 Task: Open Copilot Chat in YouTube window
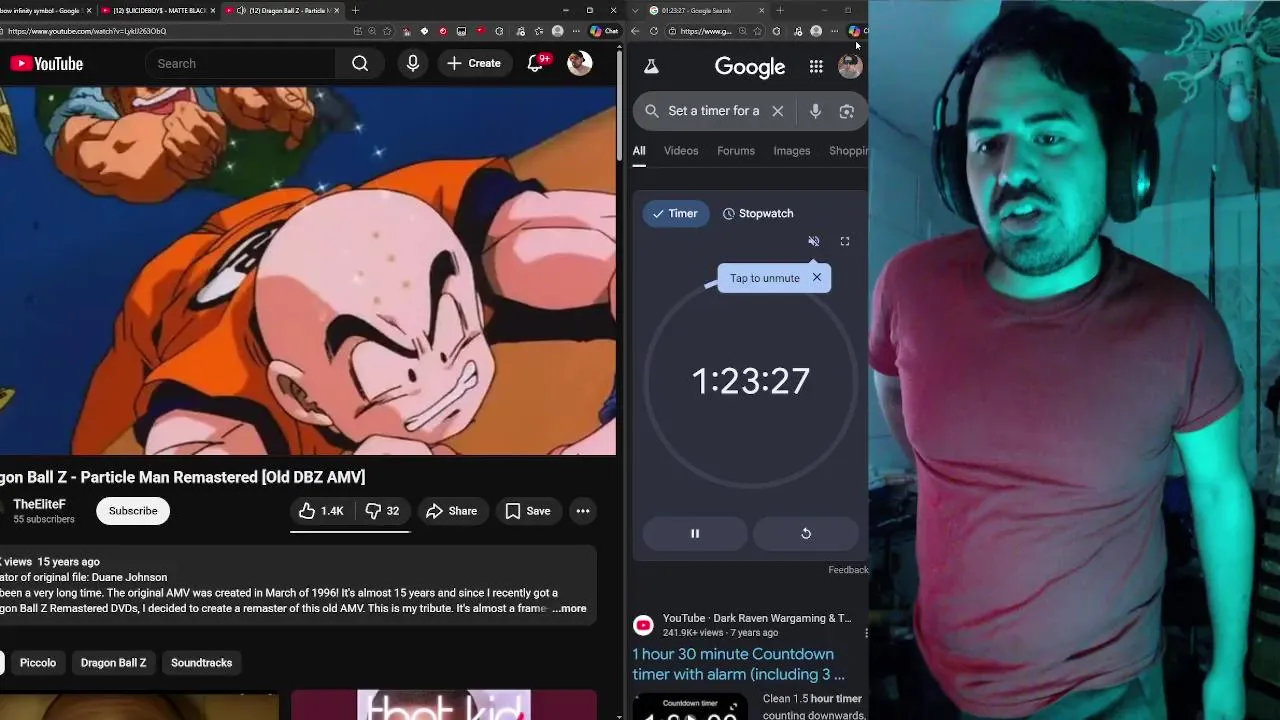(x=604, y=31)
